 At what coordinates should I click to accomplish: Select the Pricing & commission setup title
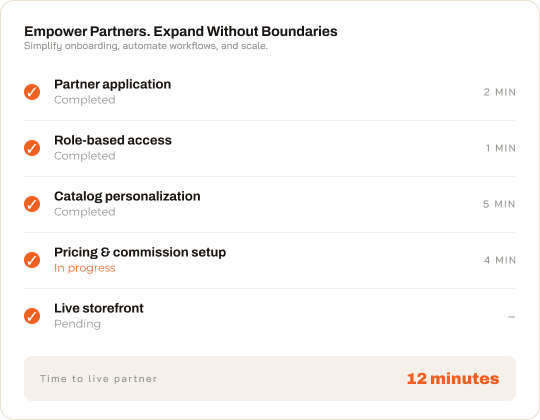(140, 253)
